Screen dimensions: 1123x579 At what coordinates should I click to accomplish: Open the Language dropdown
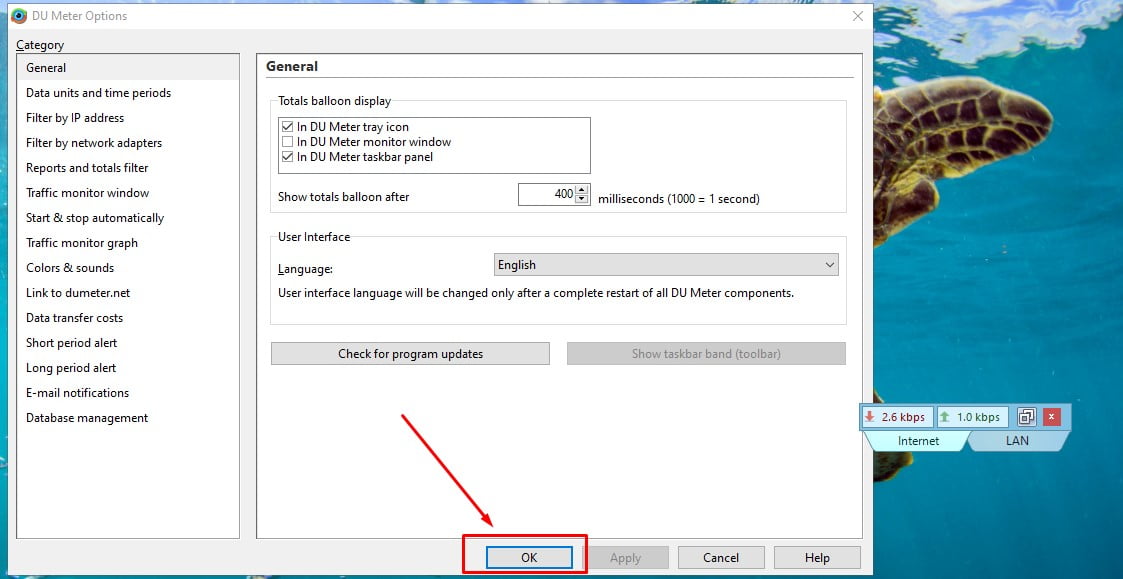[666, 265]
